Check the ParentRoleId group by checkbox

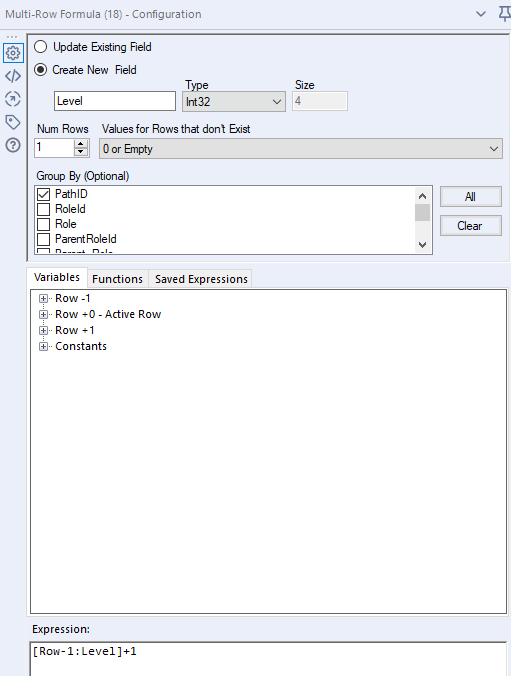coord(44,239)
